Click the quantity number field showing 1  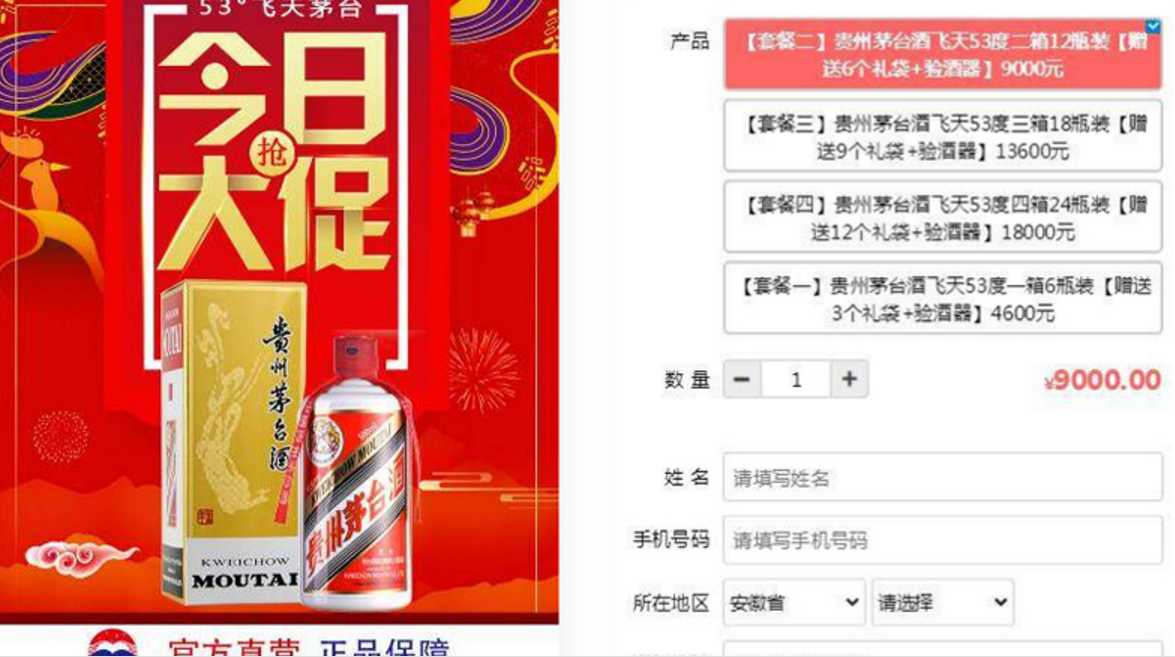click(x=796, y=379)
